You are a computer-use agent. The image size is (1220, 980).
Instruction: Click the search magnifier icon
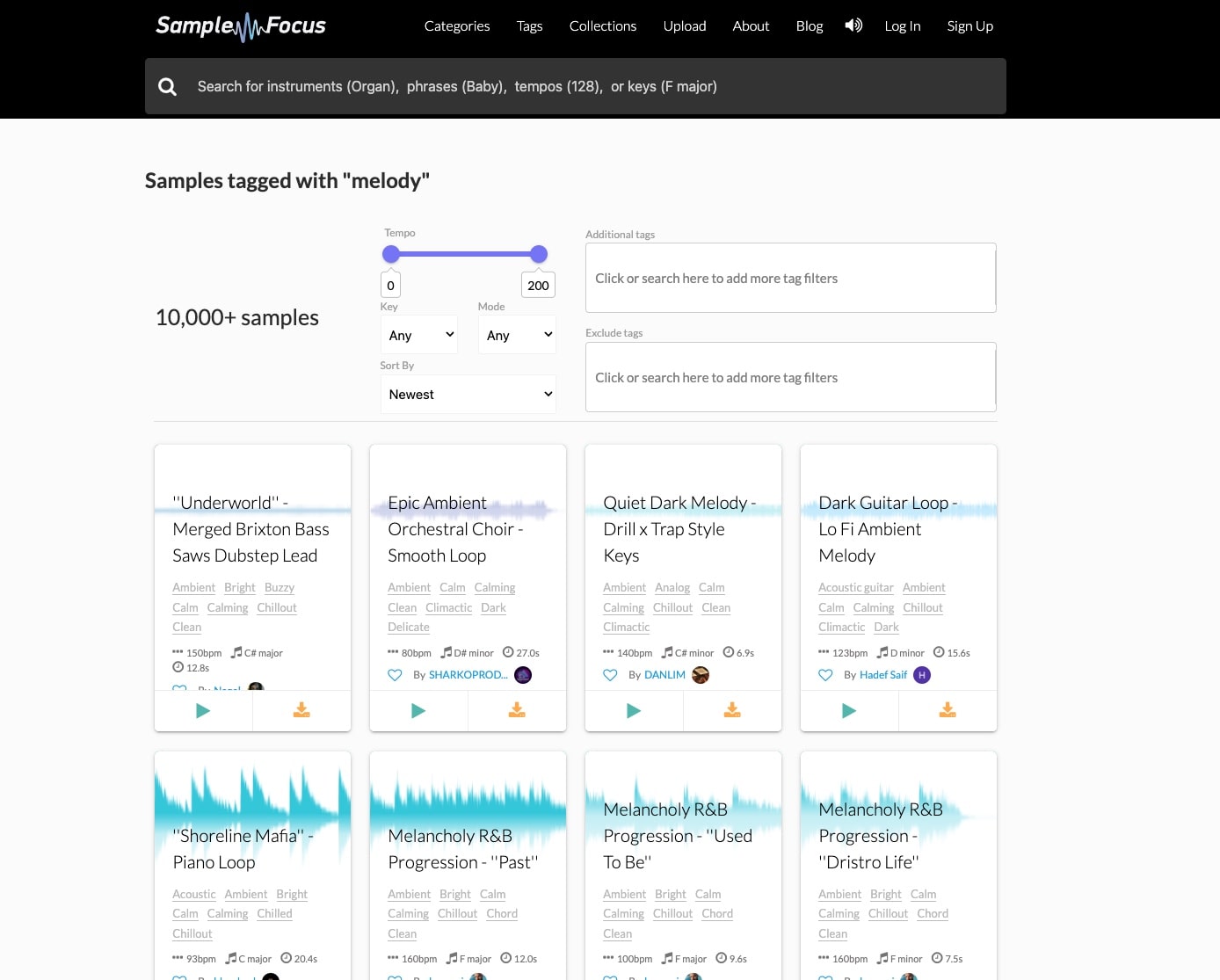click(x=167, y=86)
